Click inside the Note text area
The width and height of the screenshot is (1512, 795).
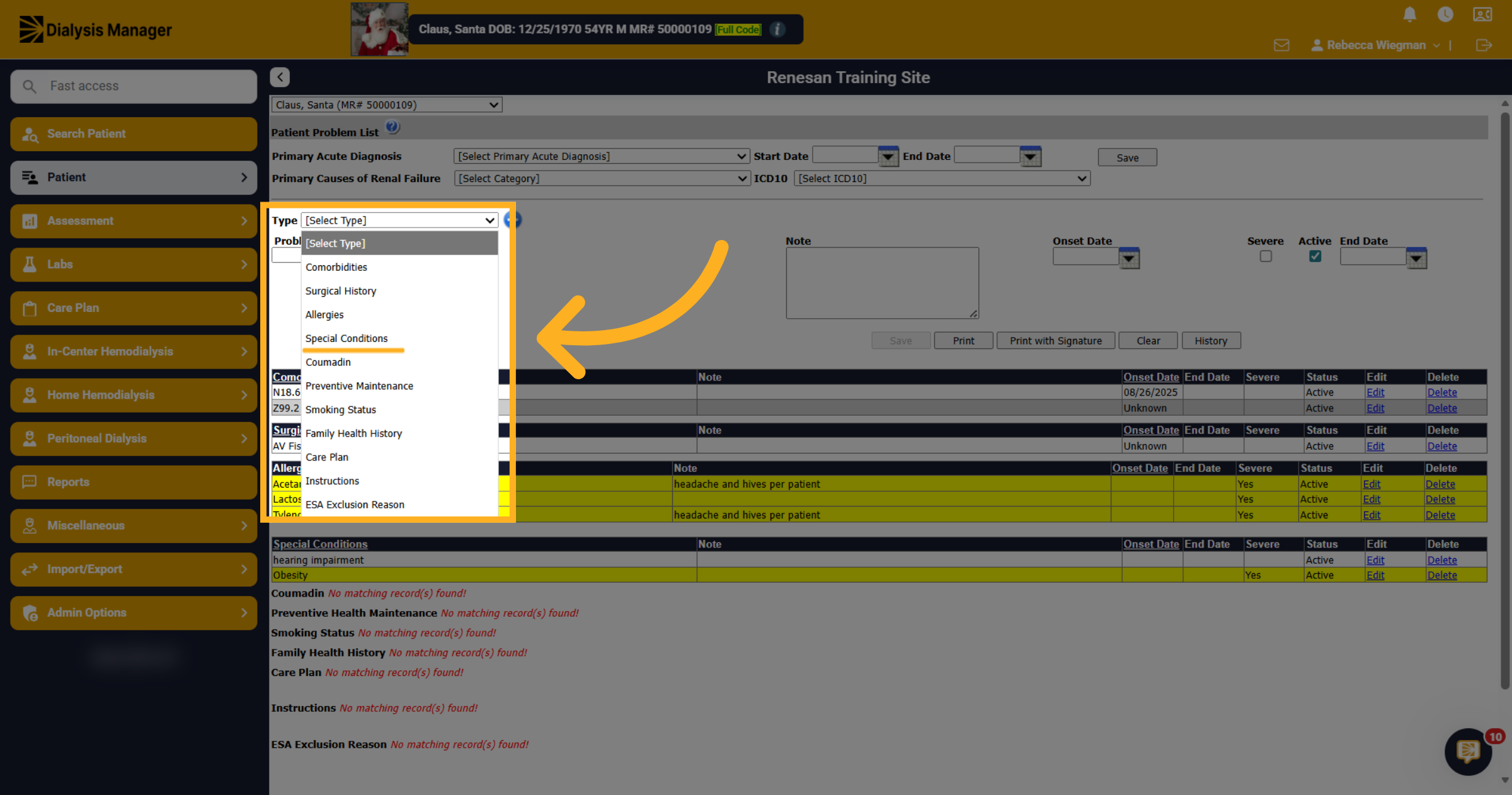click(x=882, y=283)
